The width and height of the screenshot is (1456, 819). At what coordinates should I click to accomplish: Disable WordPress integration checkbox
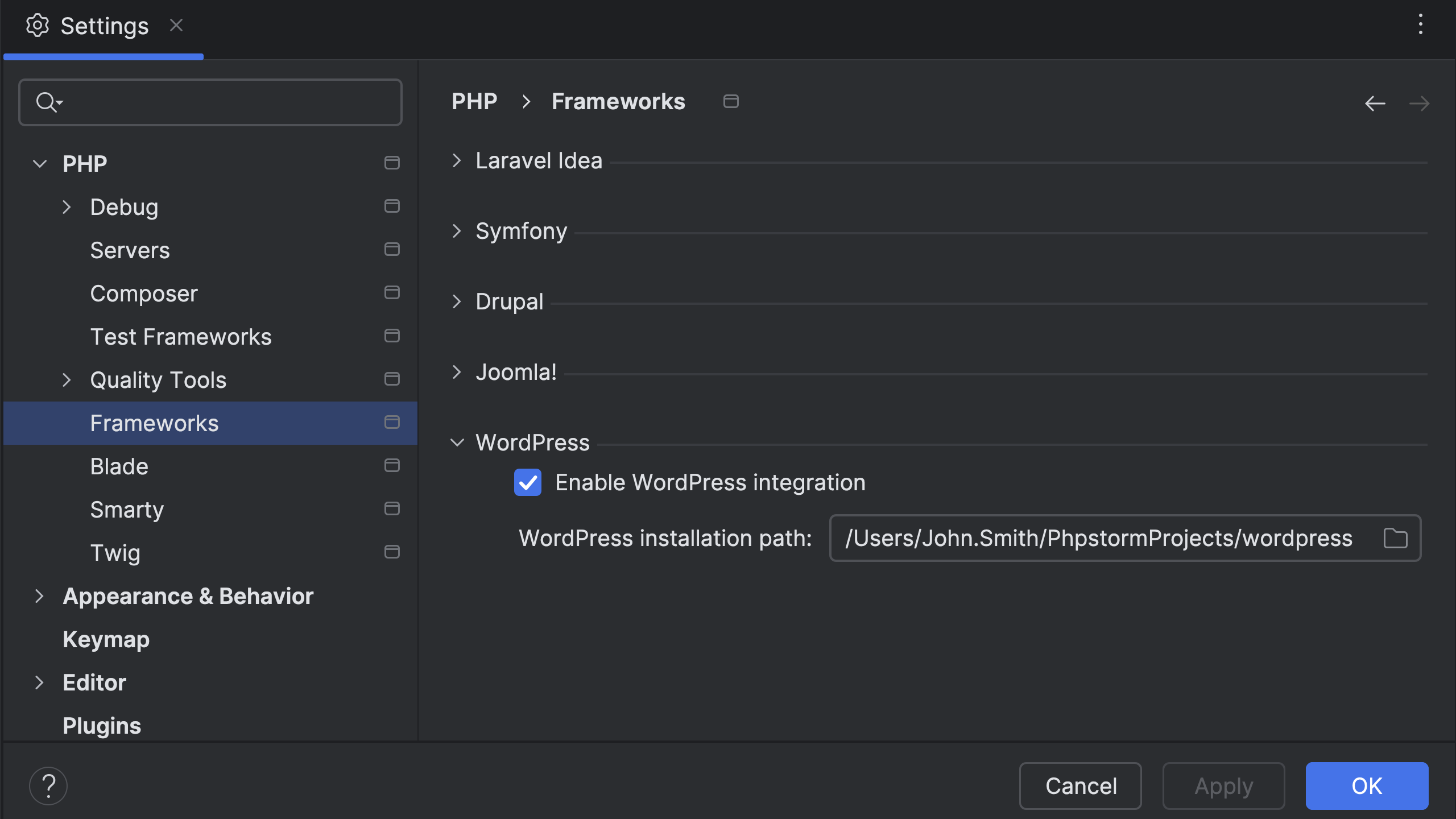click(x=527, y=482)
